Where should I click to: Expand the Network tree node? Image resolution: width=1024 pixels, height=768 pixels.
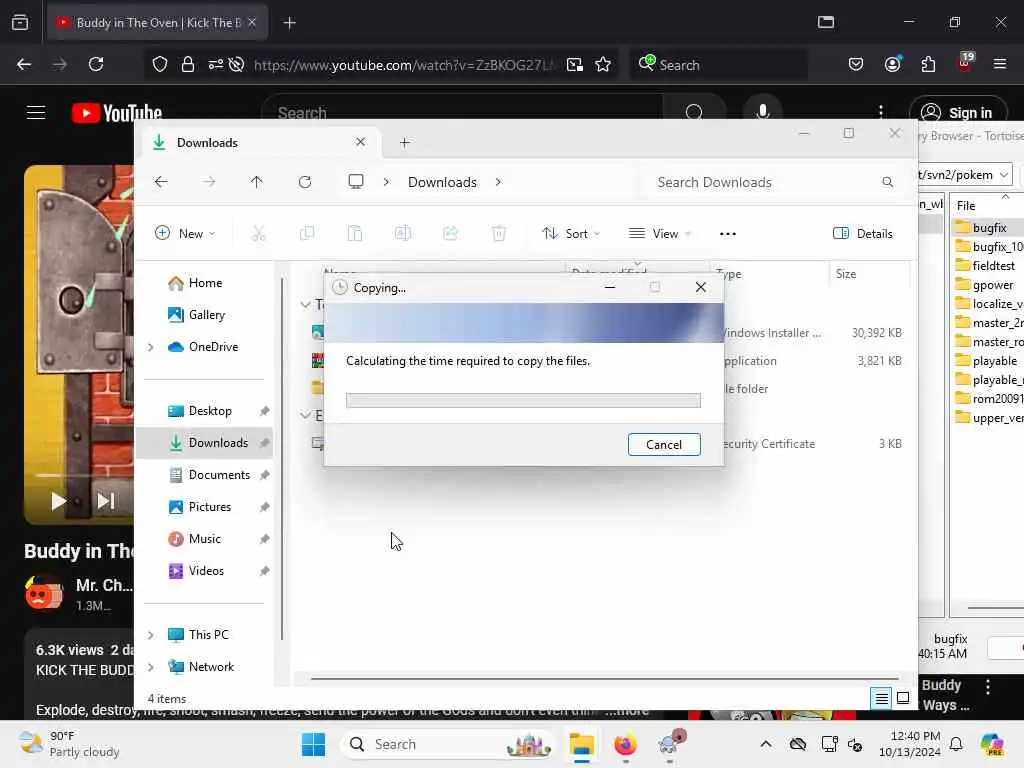[x=151, y=667]
